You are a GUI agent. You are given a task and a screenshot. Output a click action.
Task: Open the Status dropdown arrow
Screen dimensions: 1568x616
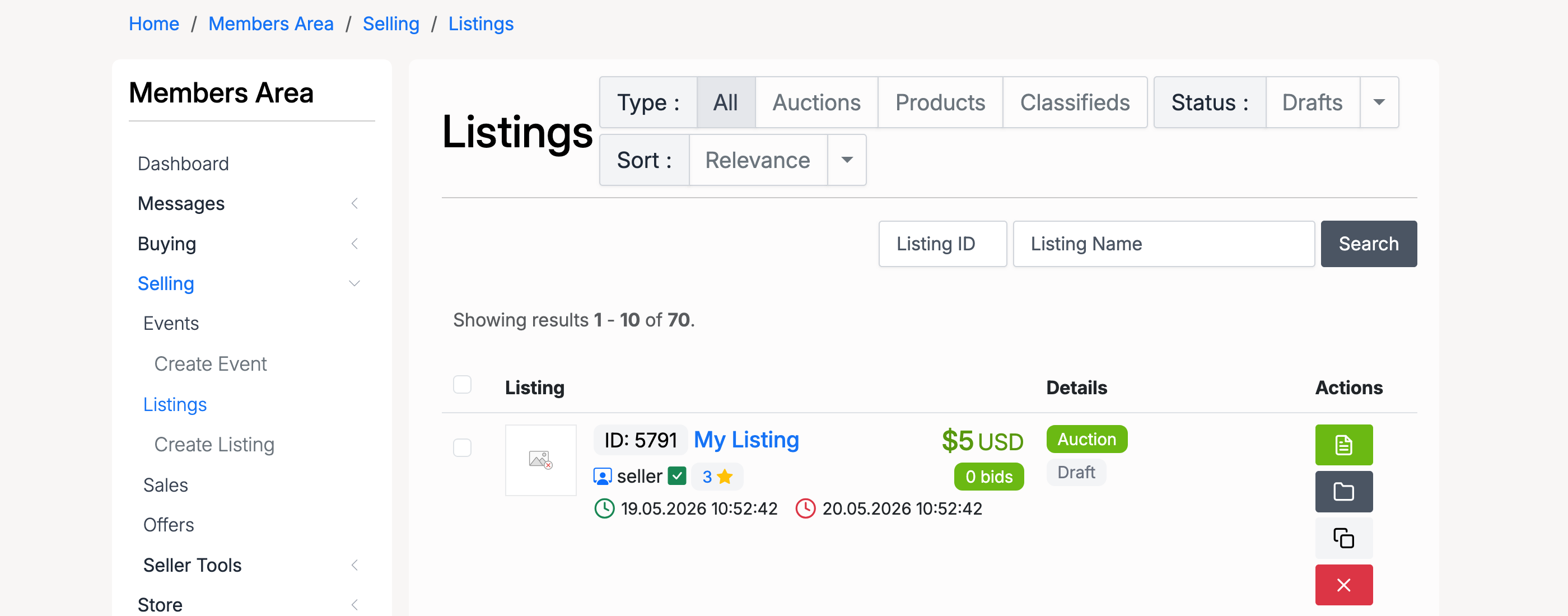(x=1379, y=102)
